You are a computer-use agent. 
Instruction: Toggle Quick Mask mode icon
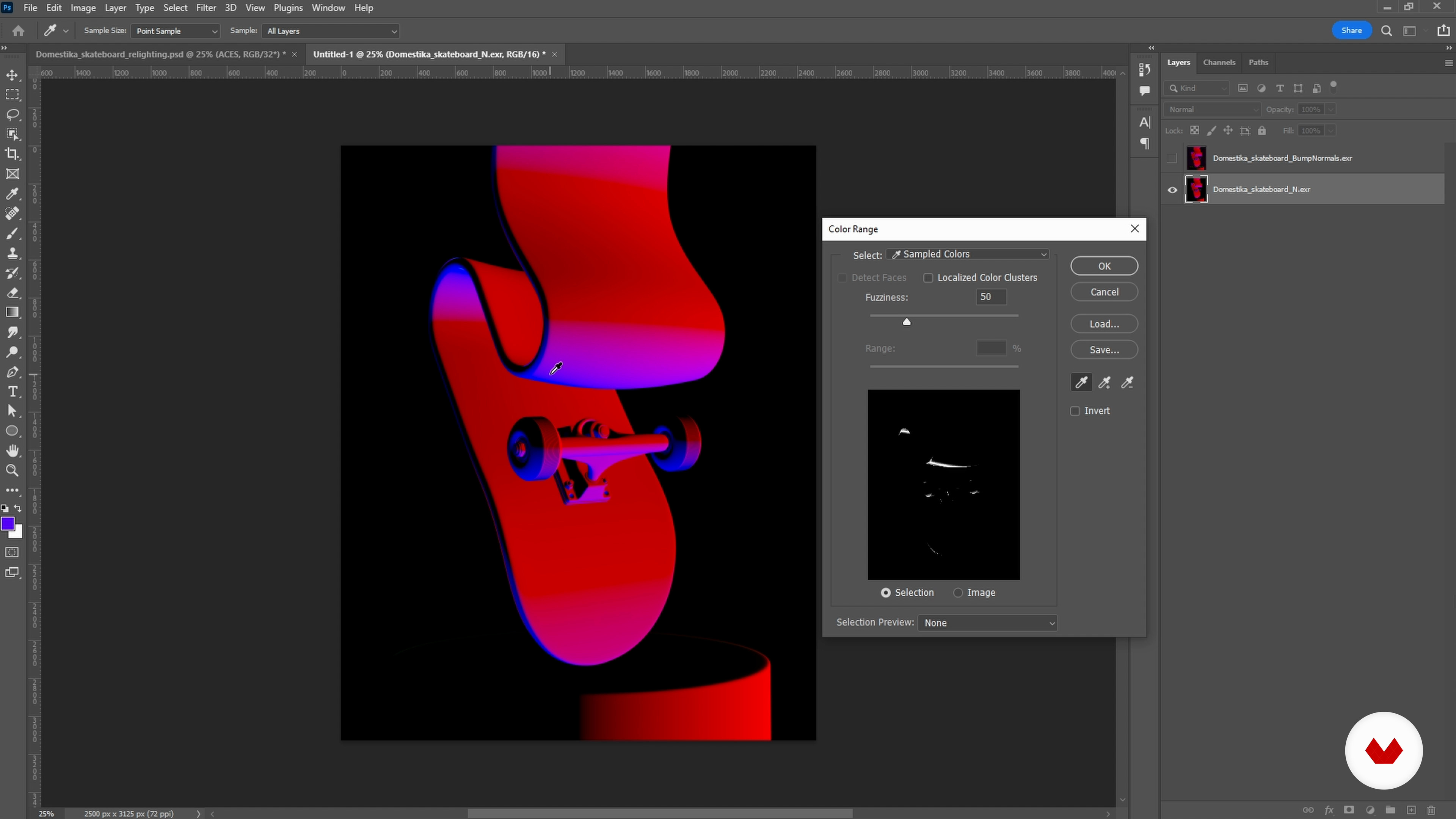(x=13, y=552)
